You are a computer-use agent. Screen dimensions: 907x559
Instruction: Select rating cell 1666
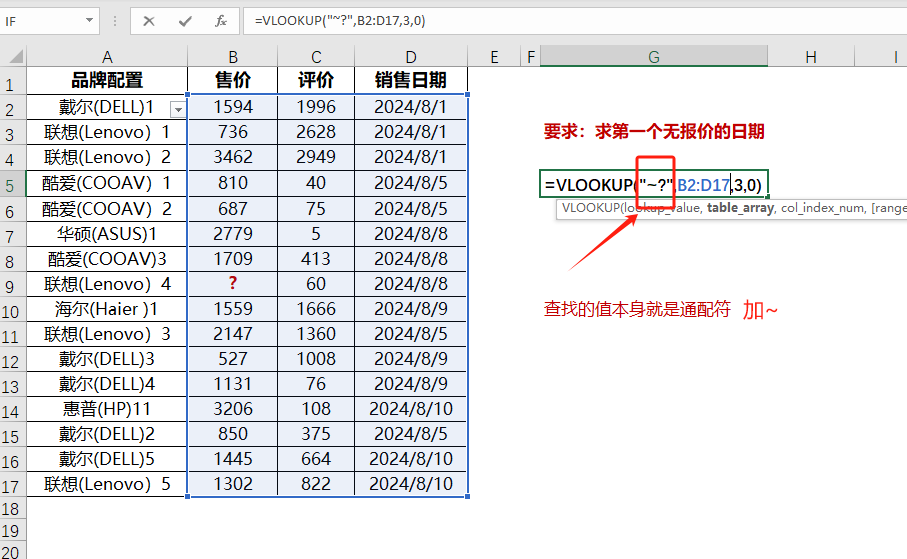[316, 309]
